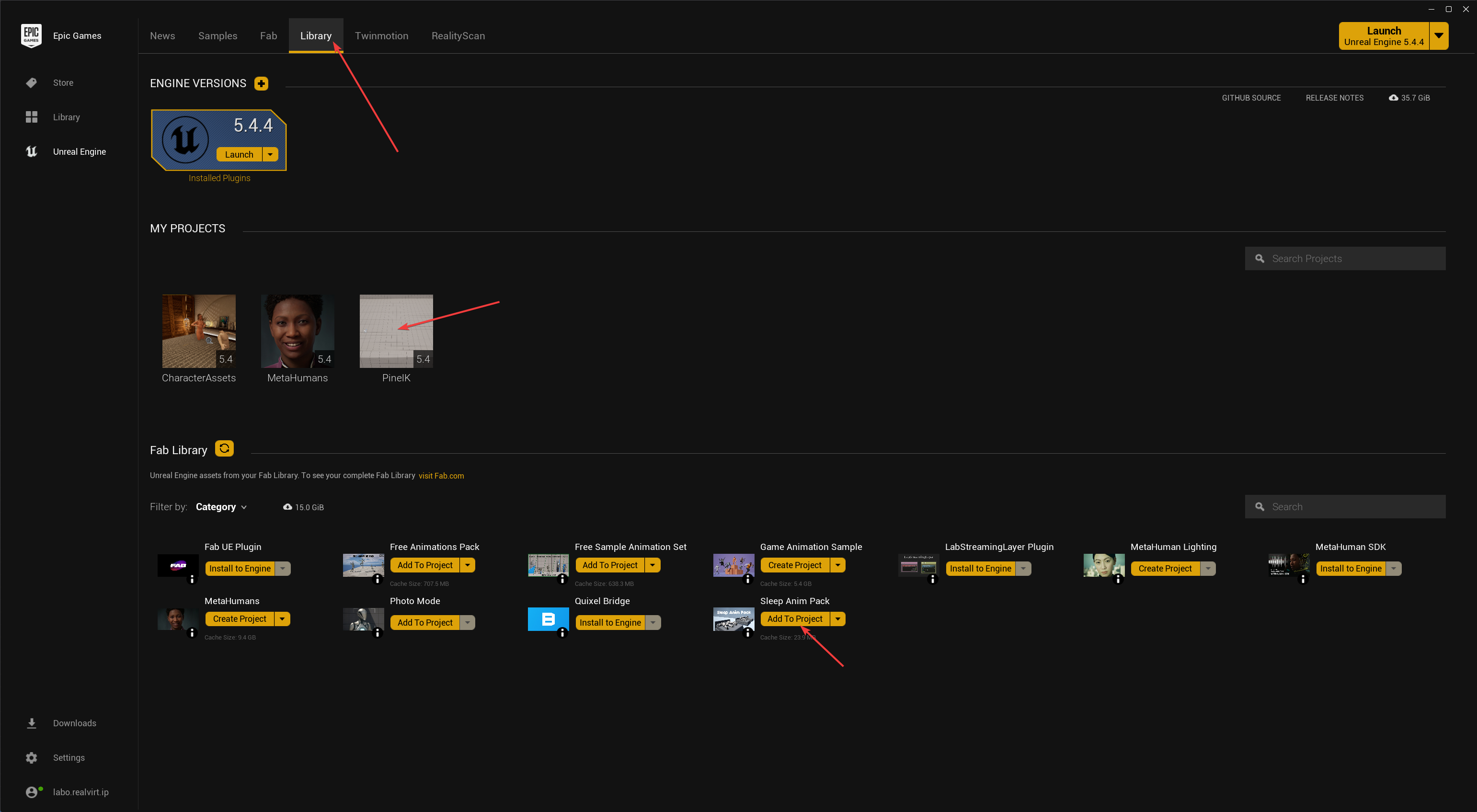
Task: Show info for MetaHuman Lighting
Action: (x=1118, y=579)
